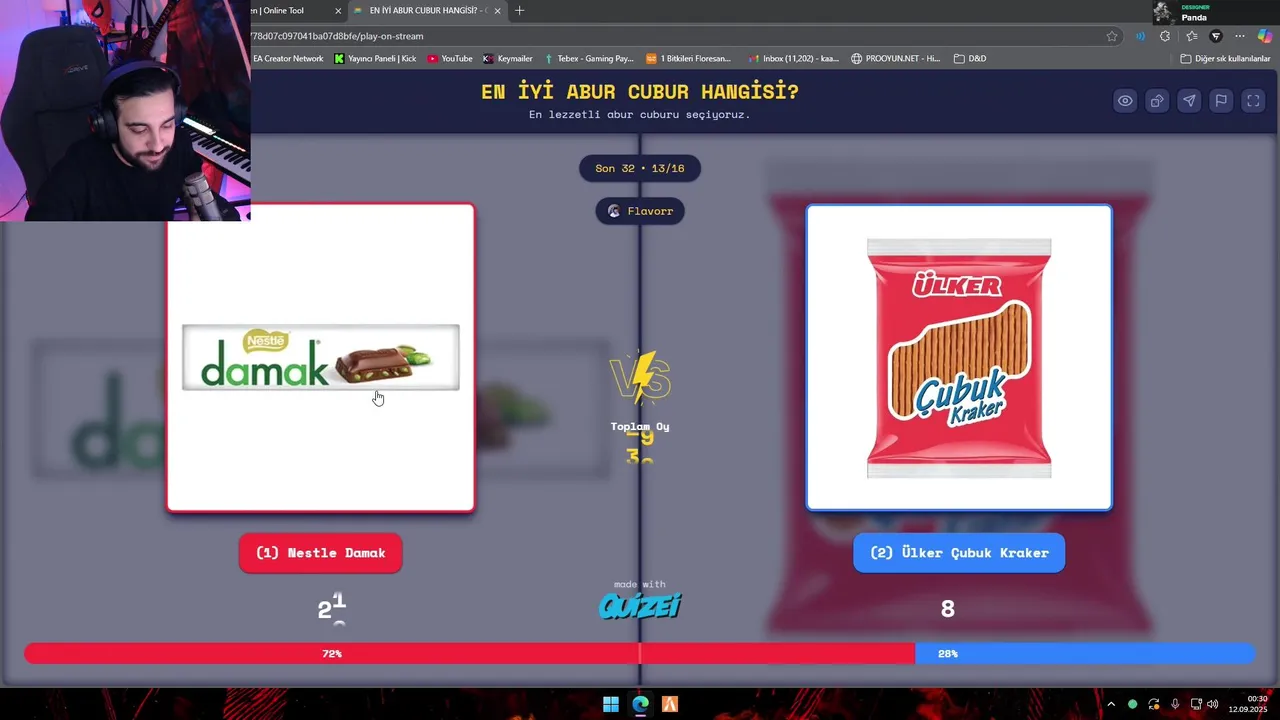Select the Ülker Çubuk Kraker image card
The image size is (1280, 720).
(x=959, y=358)
